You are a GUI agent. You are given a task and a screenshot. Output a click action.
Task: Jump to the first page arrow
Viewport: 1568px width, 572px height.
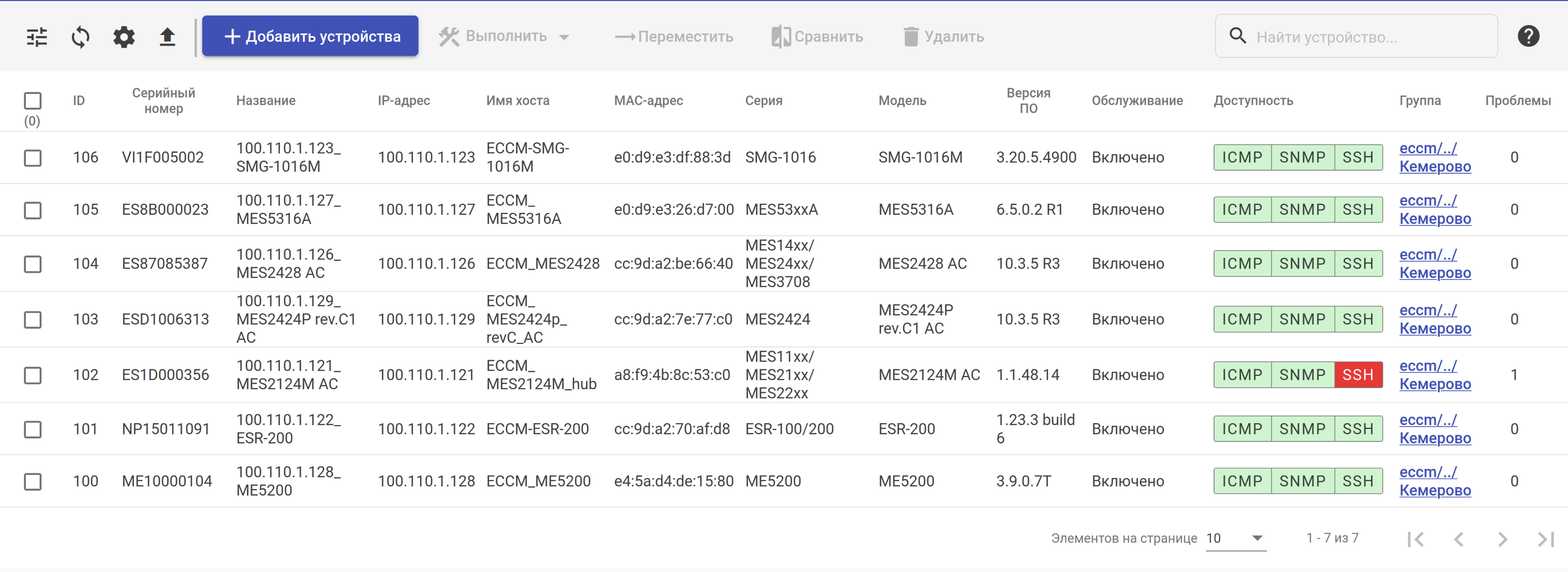[1415, 538]
